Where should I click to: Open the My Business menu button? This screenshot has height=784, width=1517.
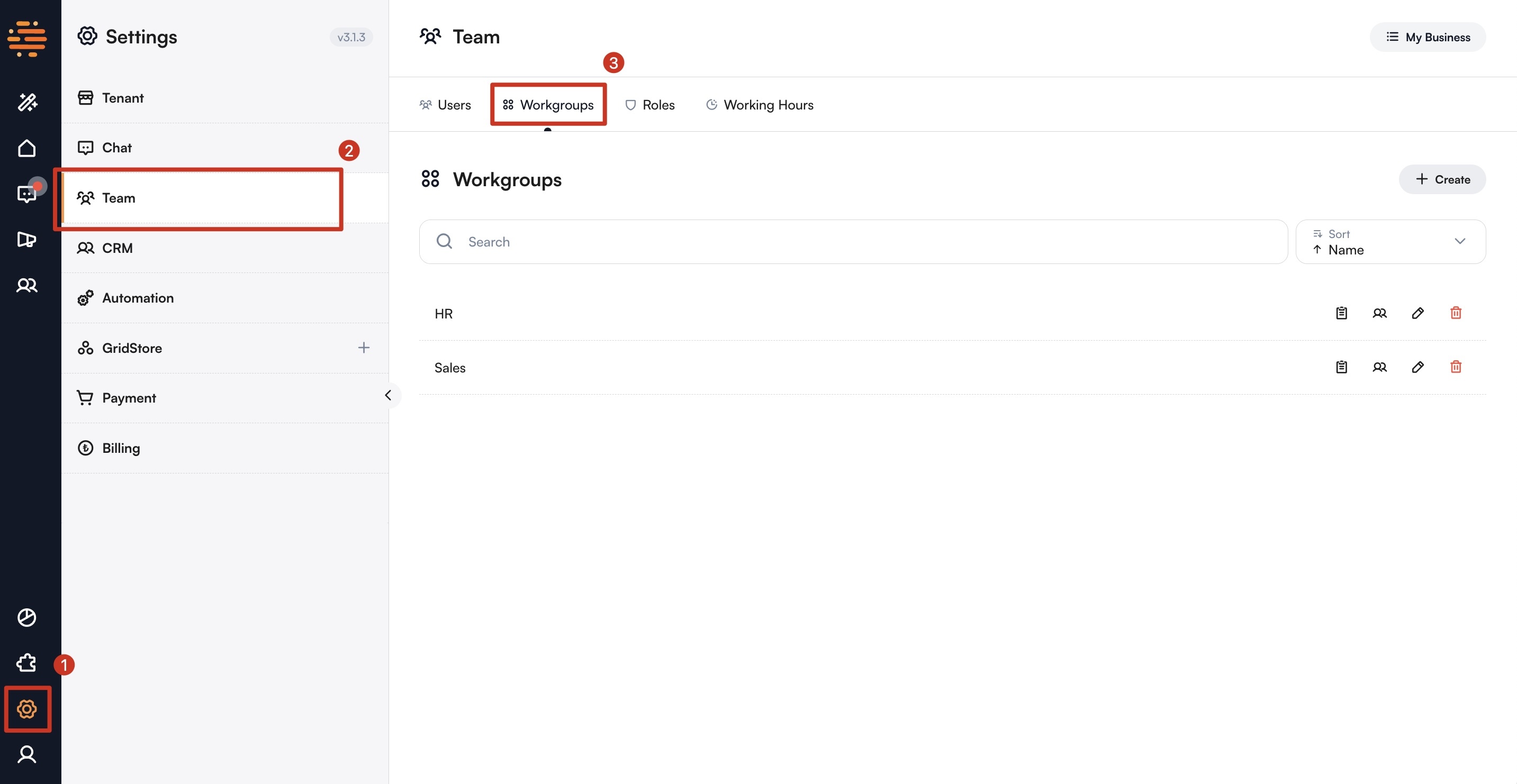[x=1427, y=37]
